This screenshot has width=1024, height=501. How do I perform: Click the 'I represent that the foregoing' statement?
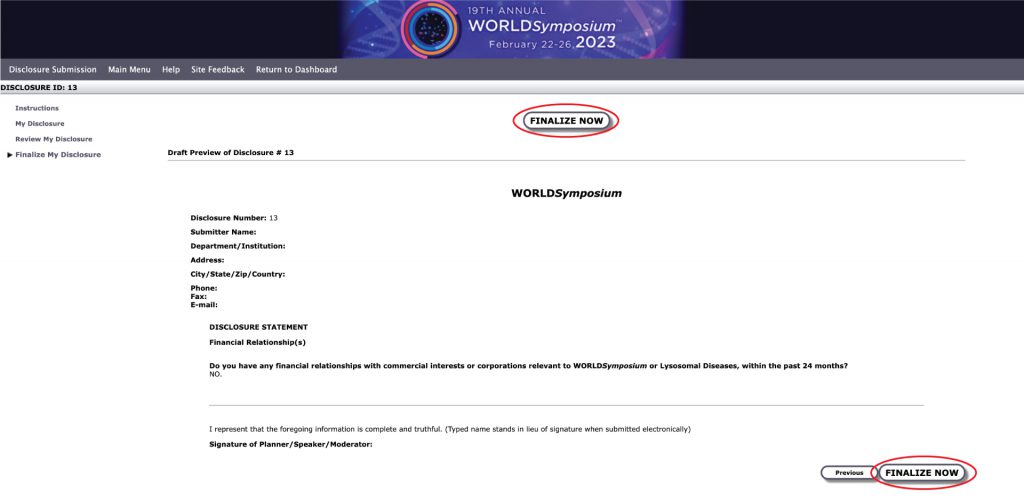[449, 430]
